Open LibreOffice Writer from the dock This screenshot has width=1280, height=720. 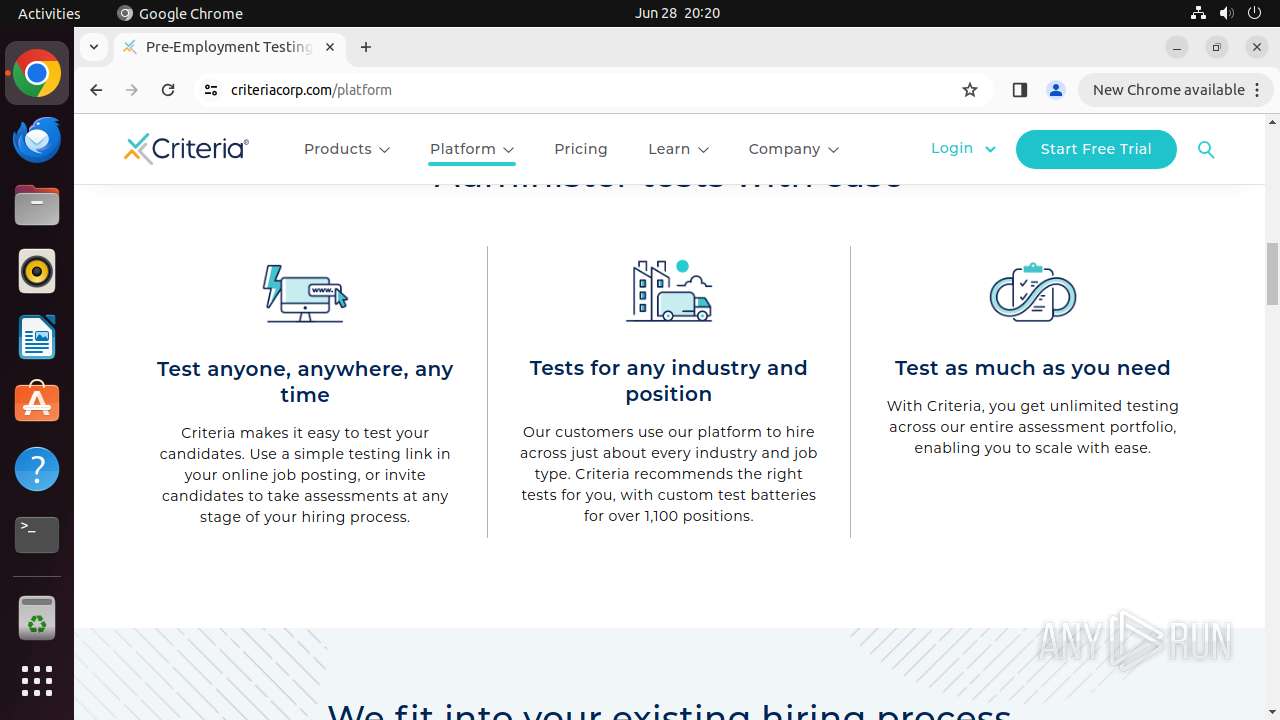pos(37,337)
